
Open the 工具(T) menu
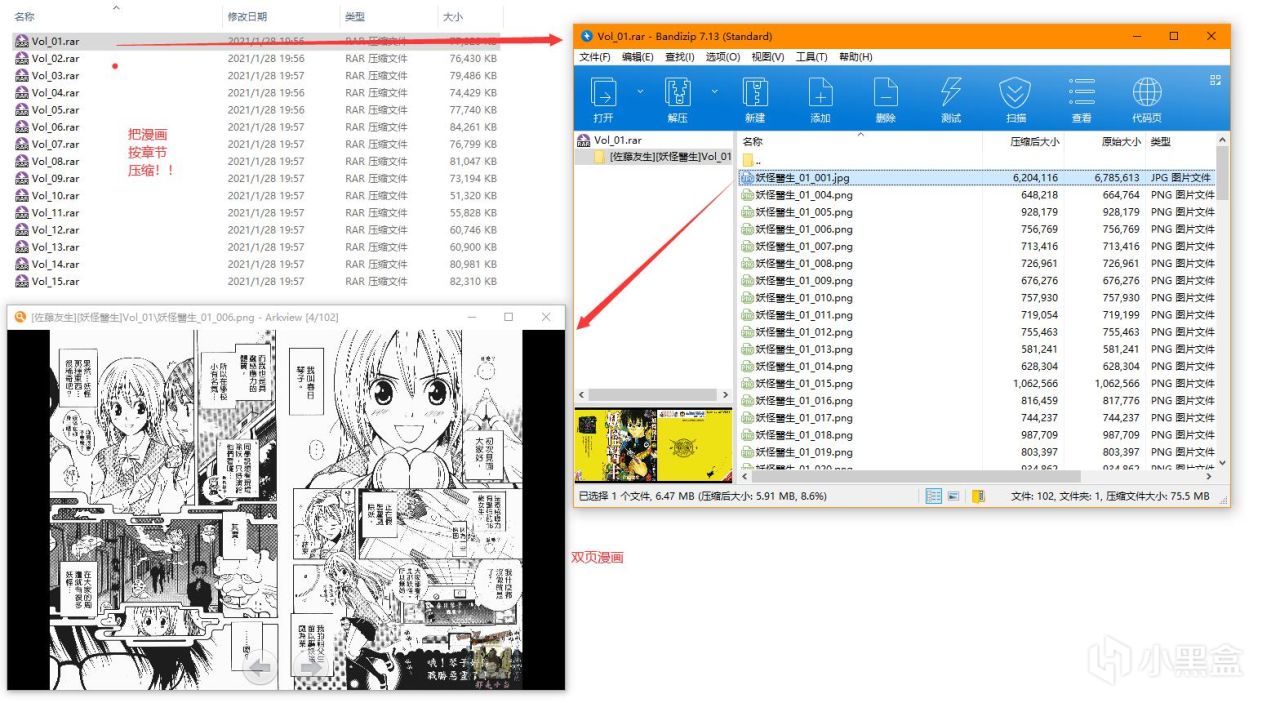(x=811, y=57)
